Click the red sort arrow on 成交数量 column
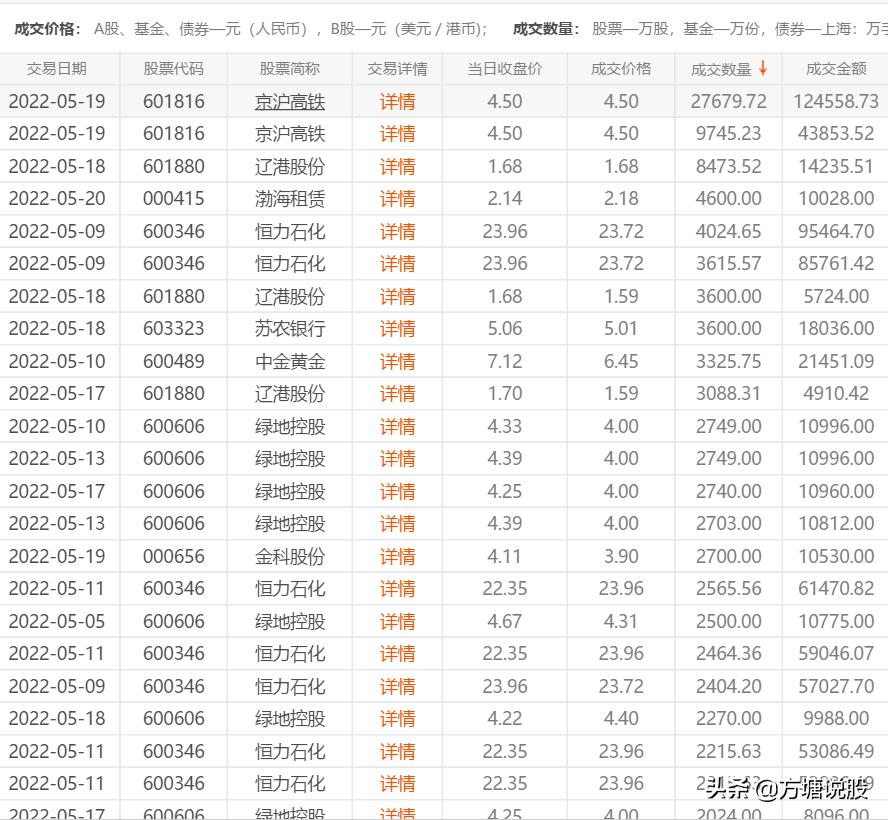Screen dimensions: 888x820 coord(762,69)
